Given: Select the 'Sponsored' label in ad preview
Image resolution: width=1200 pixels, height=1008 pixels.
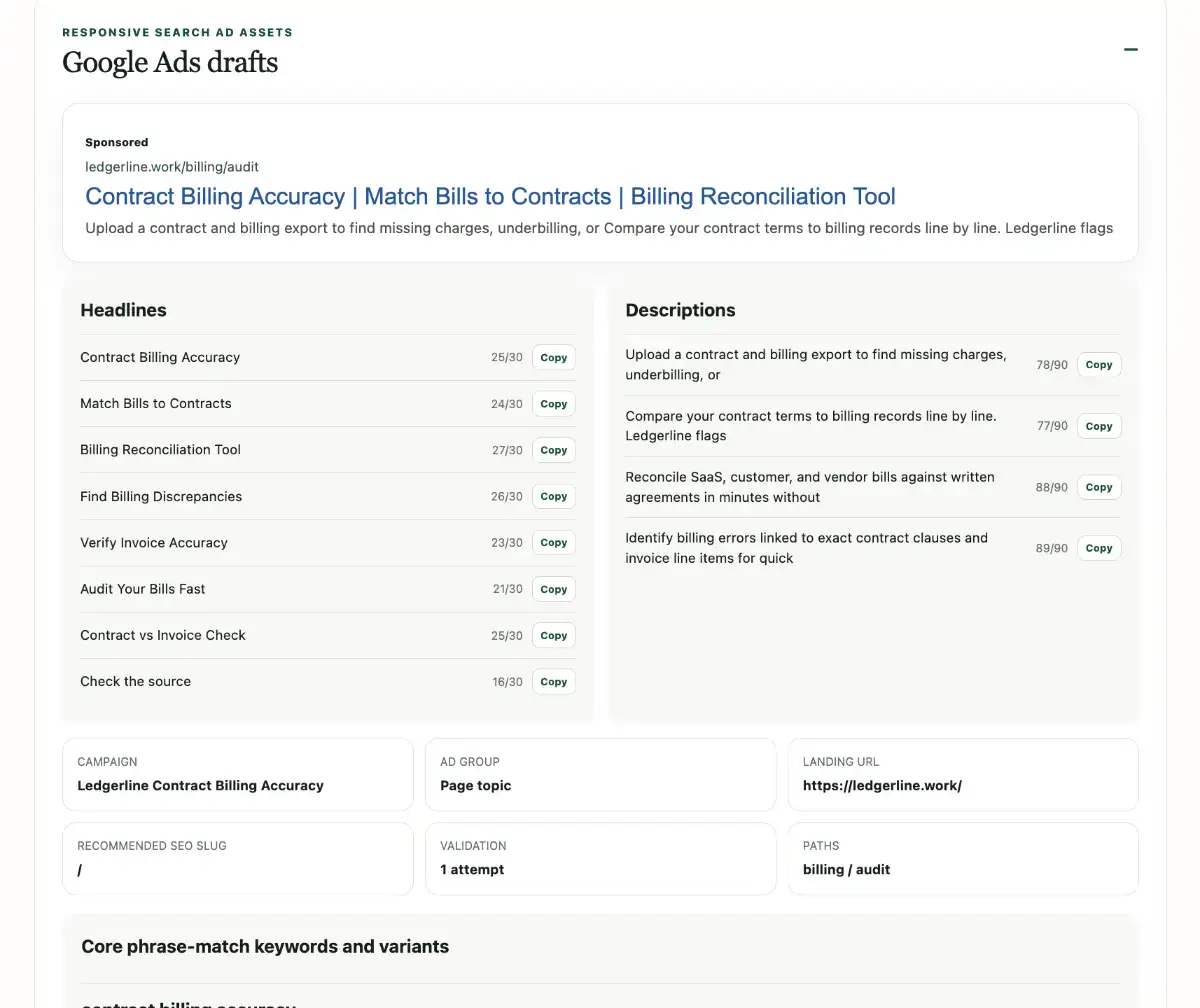Looking at the screenshot, I should pos(117,142).
